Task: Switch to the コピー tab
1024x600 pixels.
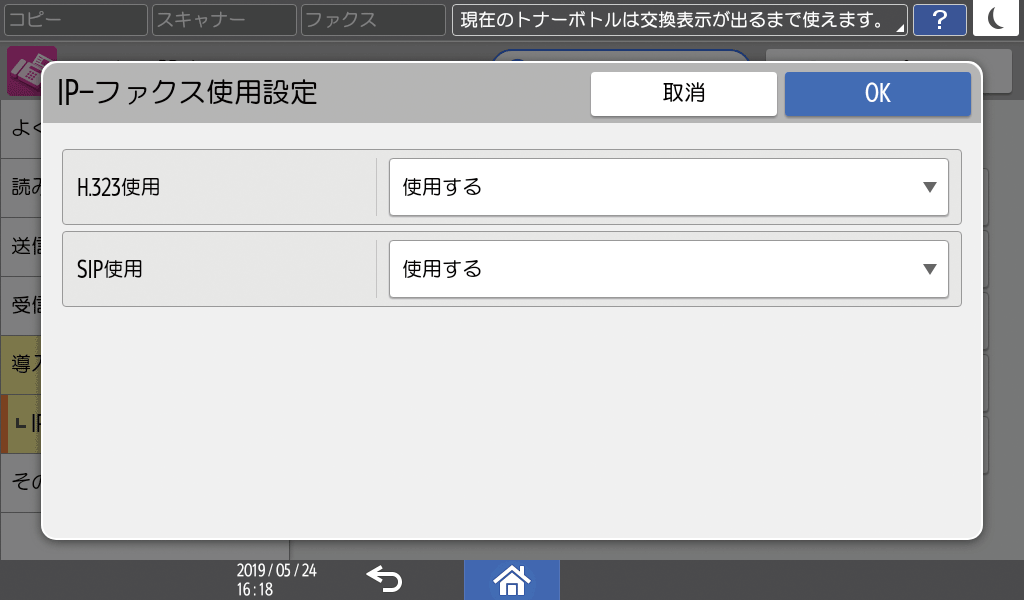Action: click(x=75, y=19)
